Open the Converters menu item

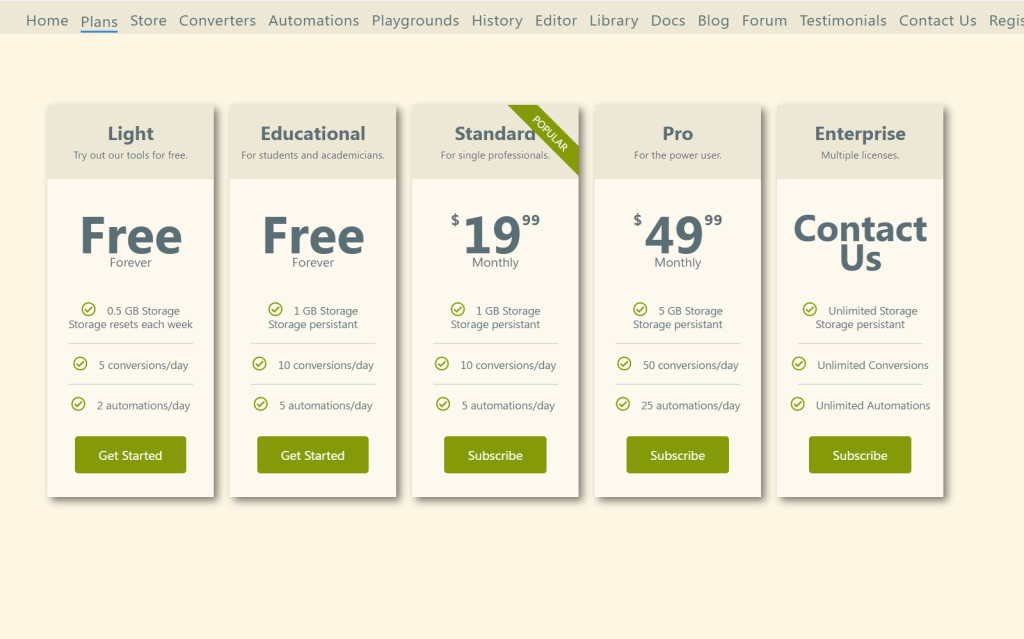(x=217, y=20)
